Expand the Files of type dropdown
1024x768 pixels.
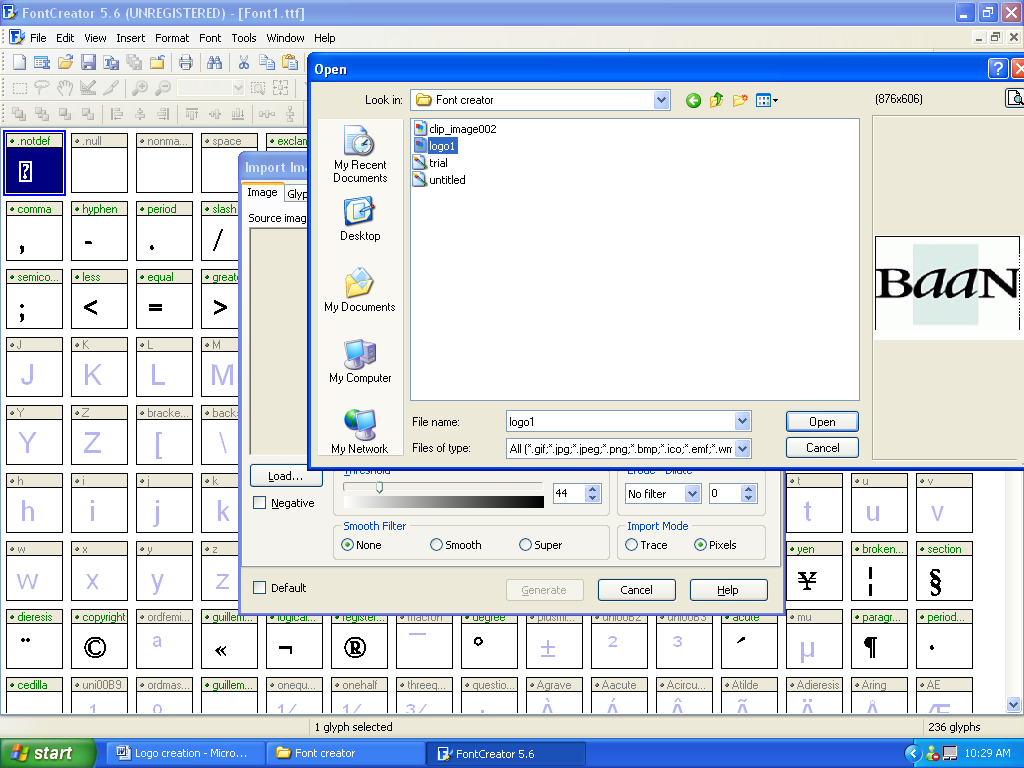click(x=743, y=448)
